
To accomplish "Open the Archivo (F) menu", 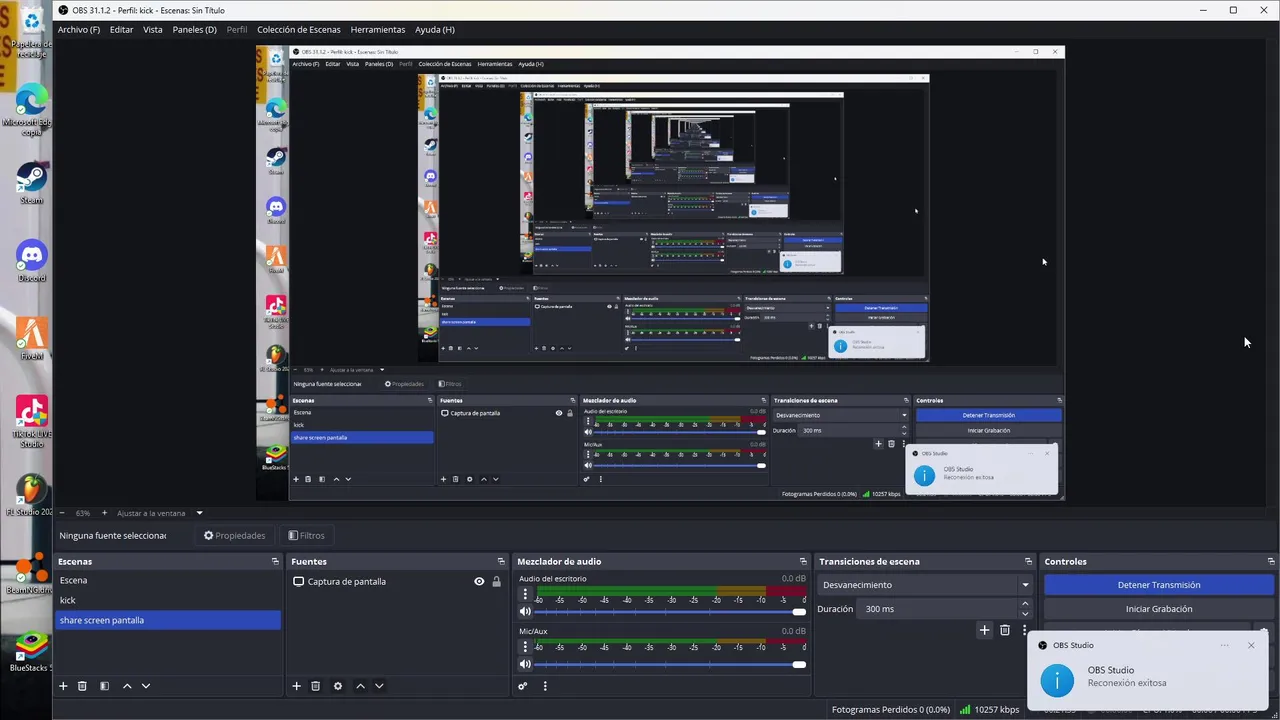I will pyautogui.click(x=79, y=30).
